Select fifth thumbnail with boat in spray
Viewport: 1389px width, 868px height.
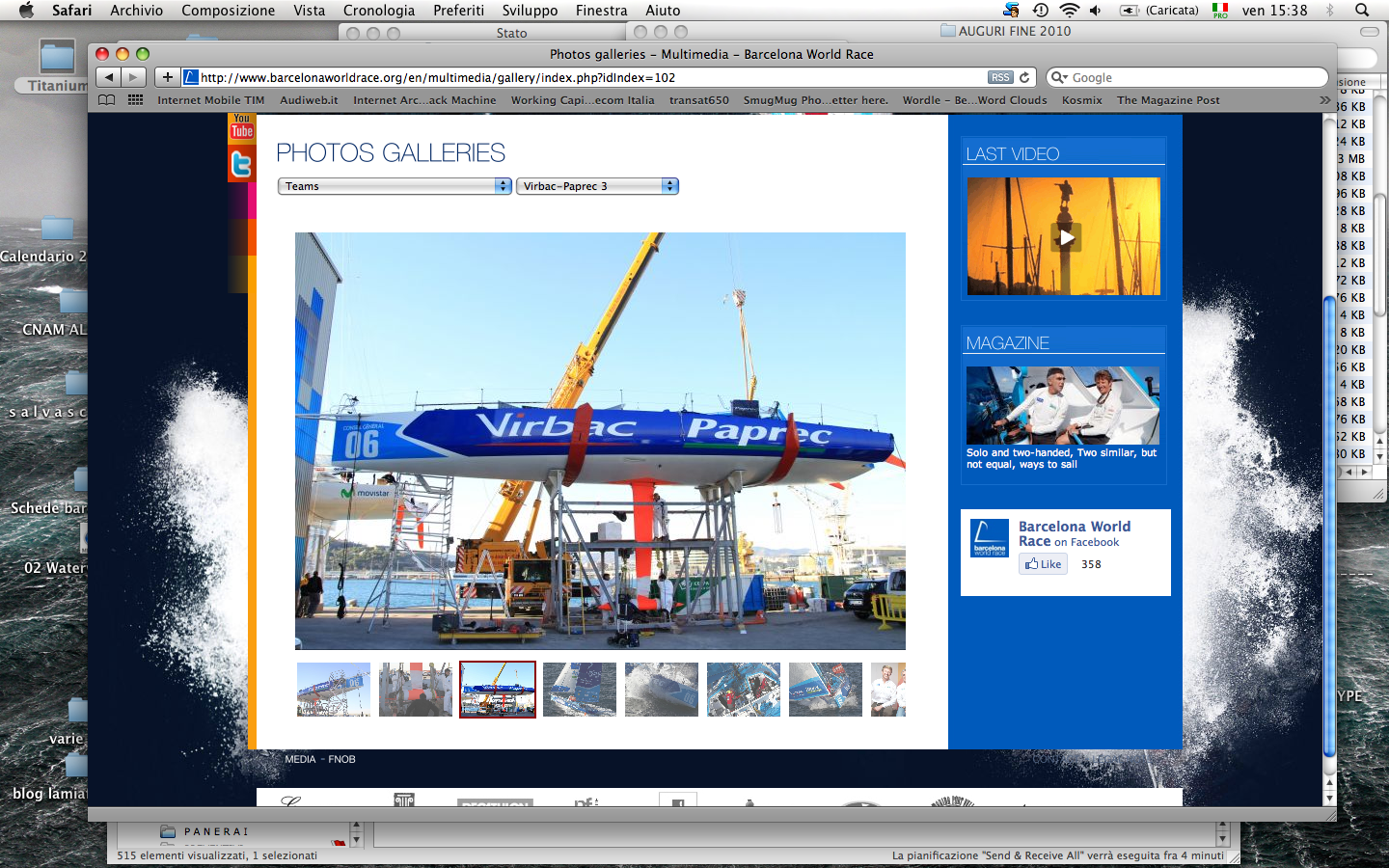coord(662,690)
